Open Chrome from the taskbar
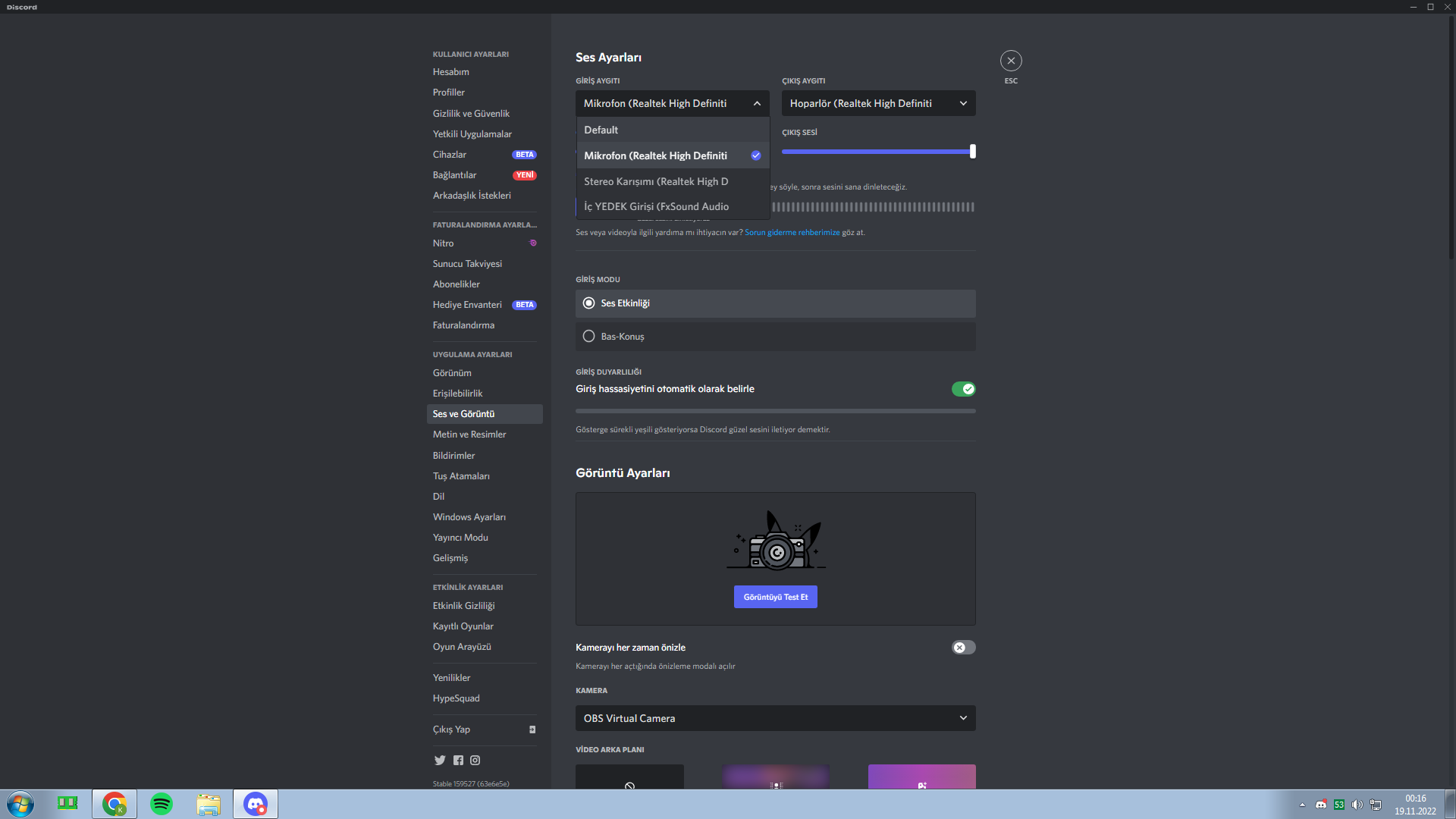 115,804
